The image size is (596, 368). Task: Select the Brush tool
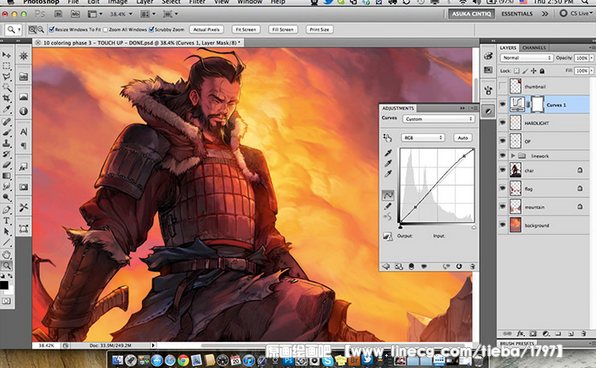(6, 132)
